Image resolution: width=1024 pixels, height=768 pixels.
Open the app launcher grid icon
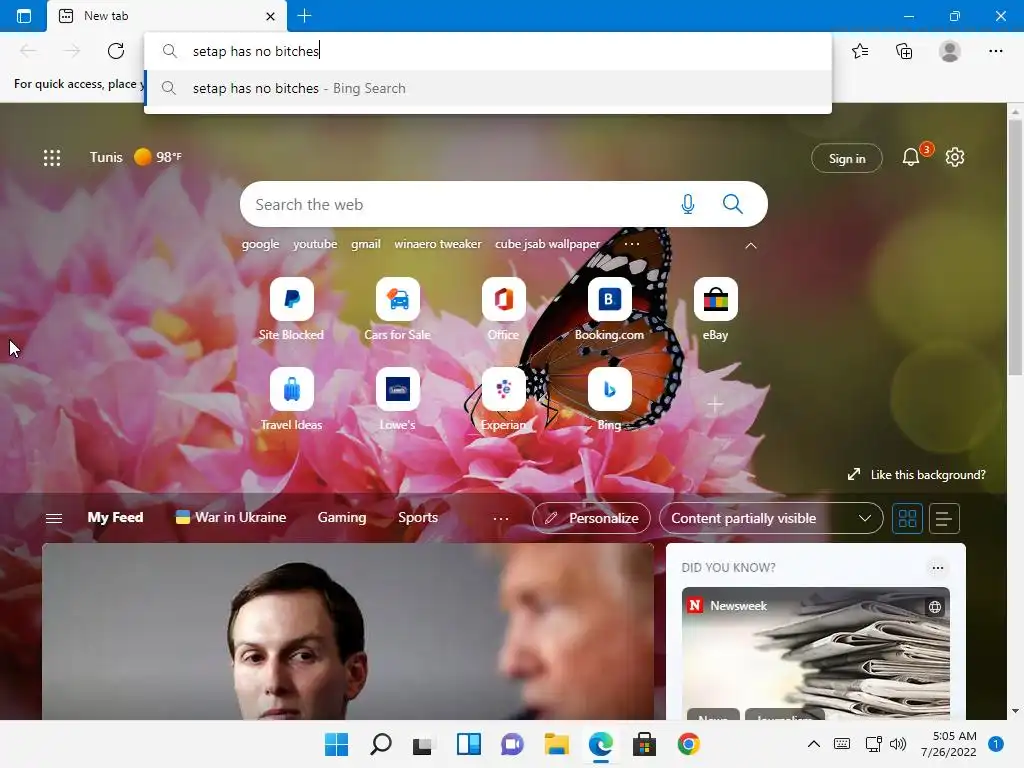pos(52,157)
